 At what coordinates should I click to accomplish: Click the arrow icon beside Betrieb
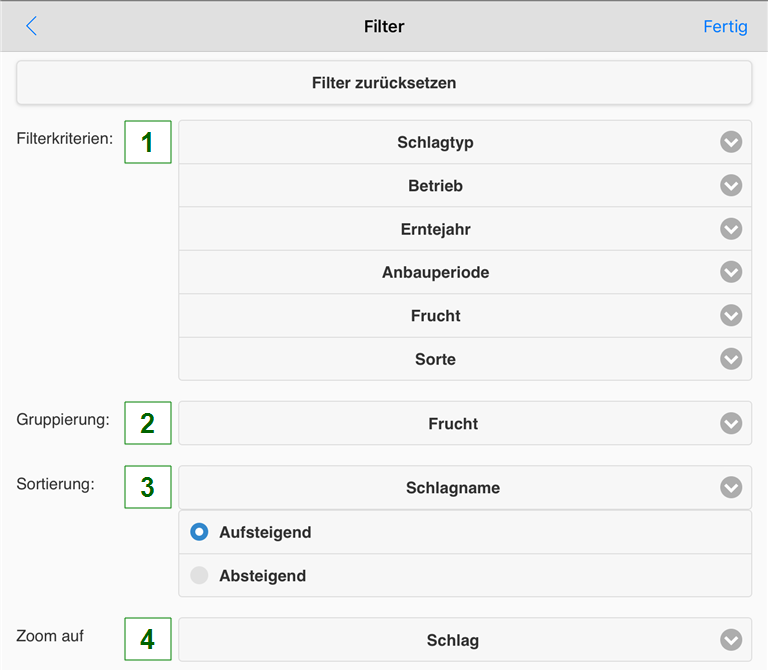[x=731, y=186]
